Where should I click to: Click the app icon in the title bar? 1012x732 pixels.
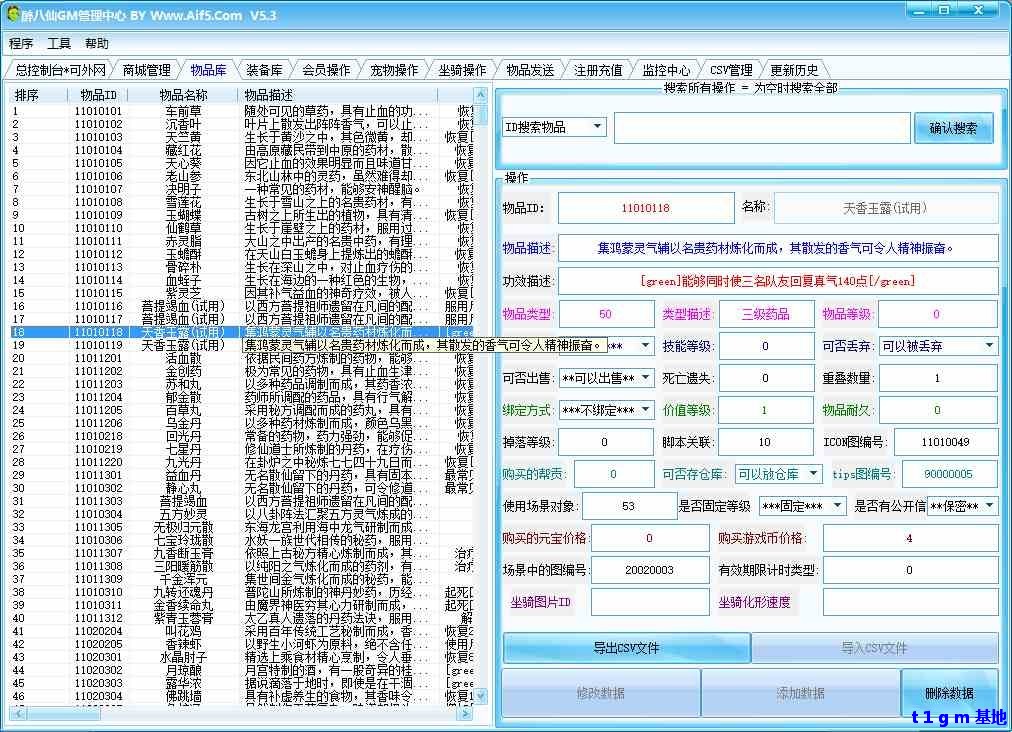tap(13, 15)
